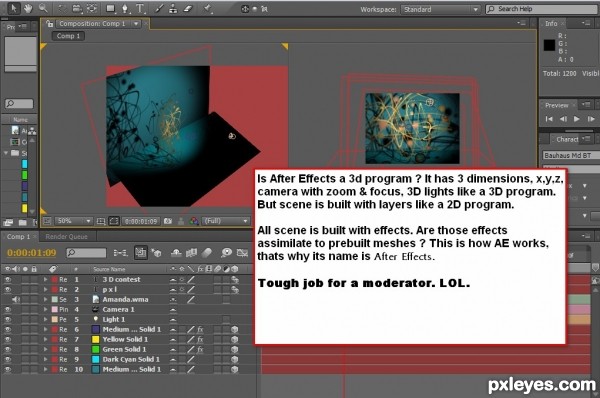Click the Search Help field
The height and width of the screenshot is (398, 600).
pos(542,9)
